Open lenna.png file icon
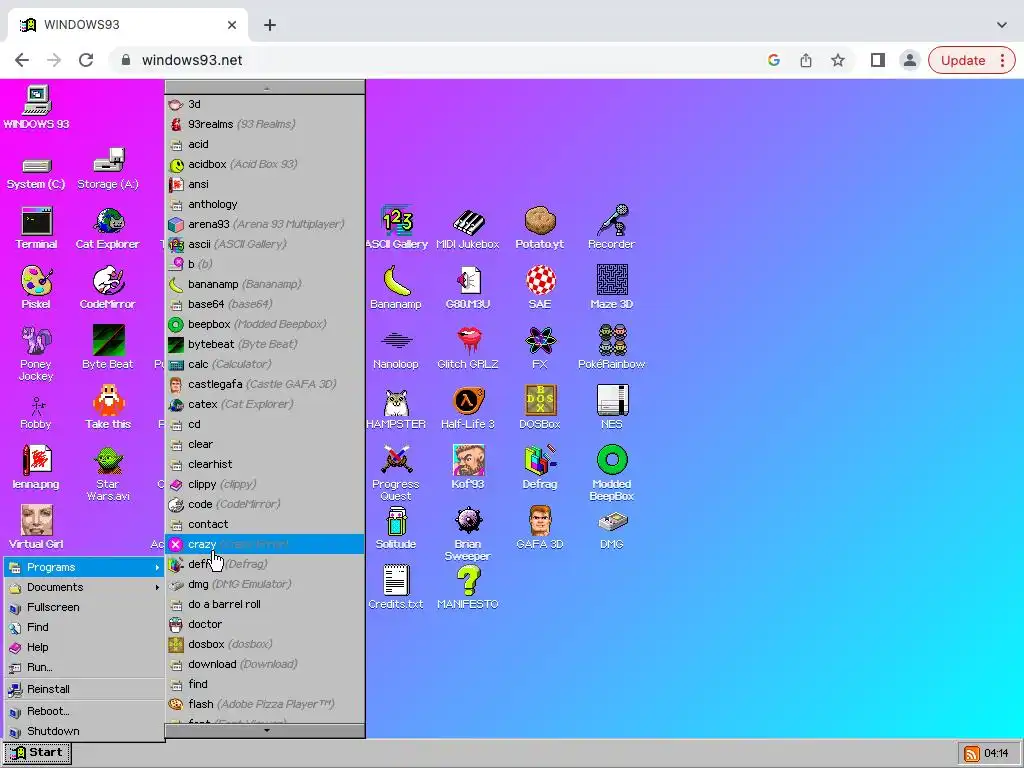1024x768 pixels. (36, 468)
